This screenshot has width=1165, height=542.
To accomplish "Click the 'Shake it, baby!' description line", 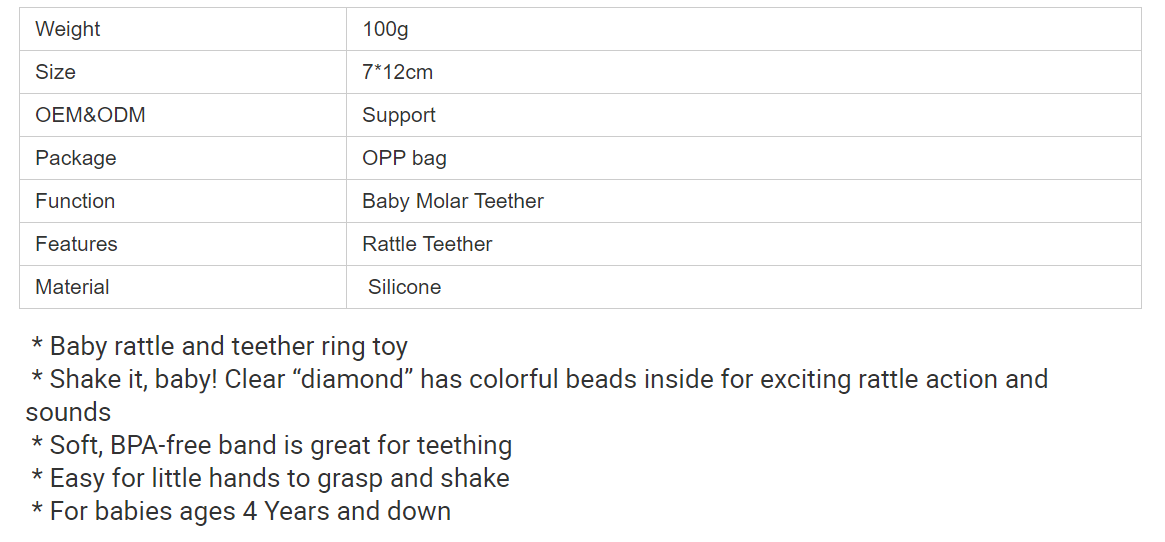I will [x=539, y=379].
